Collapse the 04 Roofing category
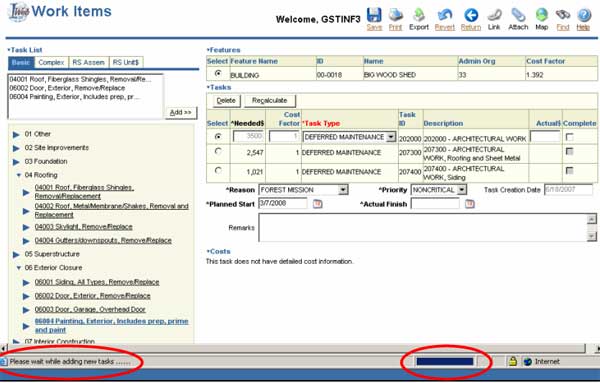This screenshot has width=600, height=383. (x=18, y=175)
